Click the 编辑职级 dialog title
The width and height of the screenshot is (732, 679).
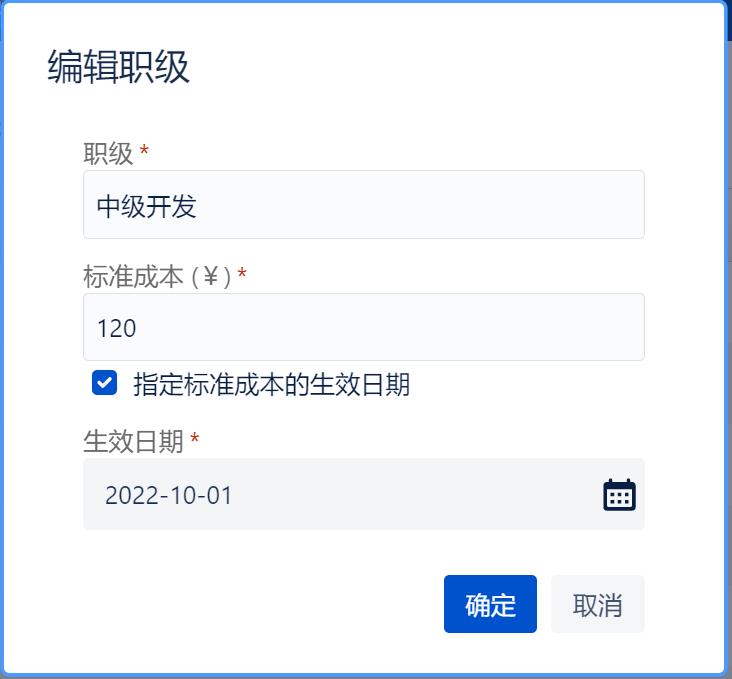(118, 68)
